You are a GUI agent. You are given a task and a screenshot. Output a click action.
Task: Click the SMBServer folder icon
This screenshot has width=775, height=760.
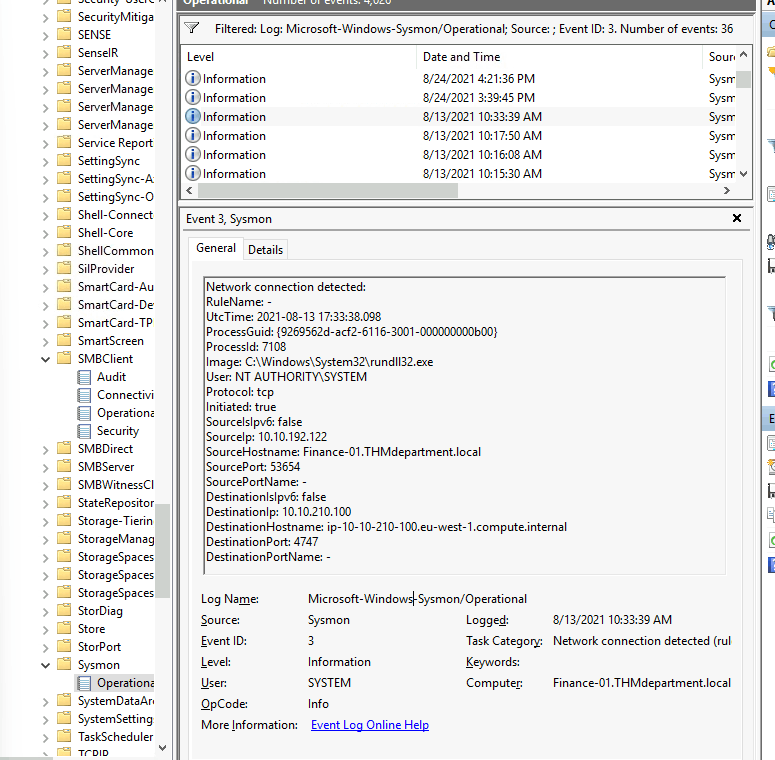tap(64, 466)
